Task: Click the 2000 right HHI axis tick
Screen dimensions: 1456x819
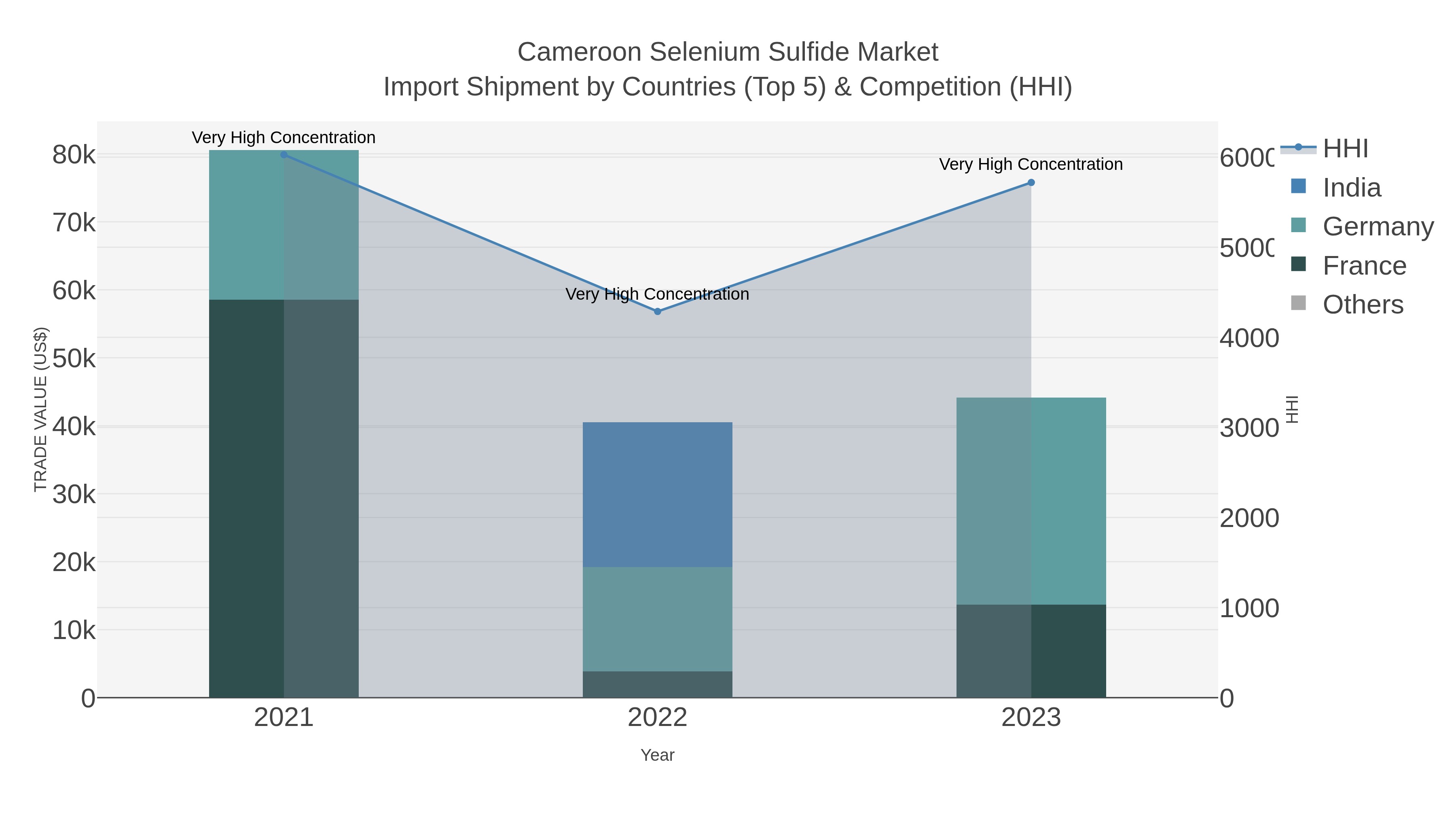Action: tap(1249, 518)
